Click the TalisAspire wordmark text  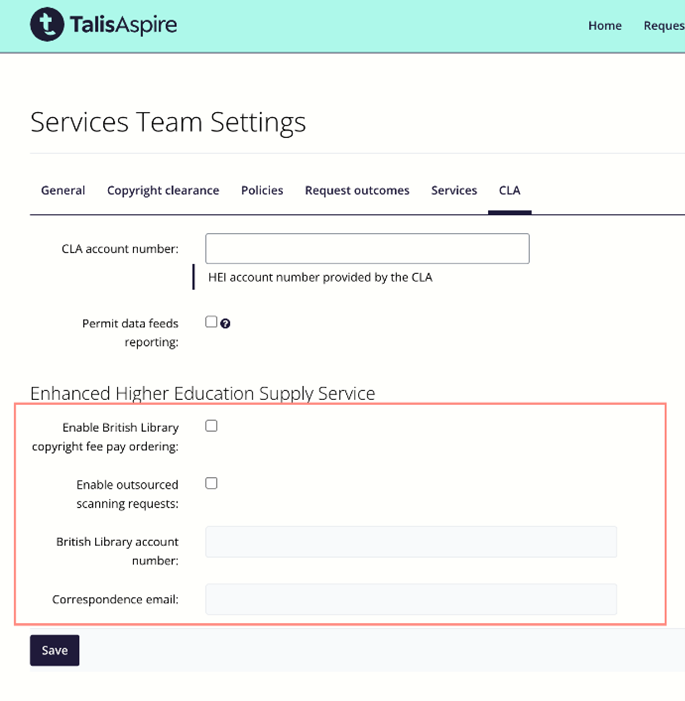point(123,25)
